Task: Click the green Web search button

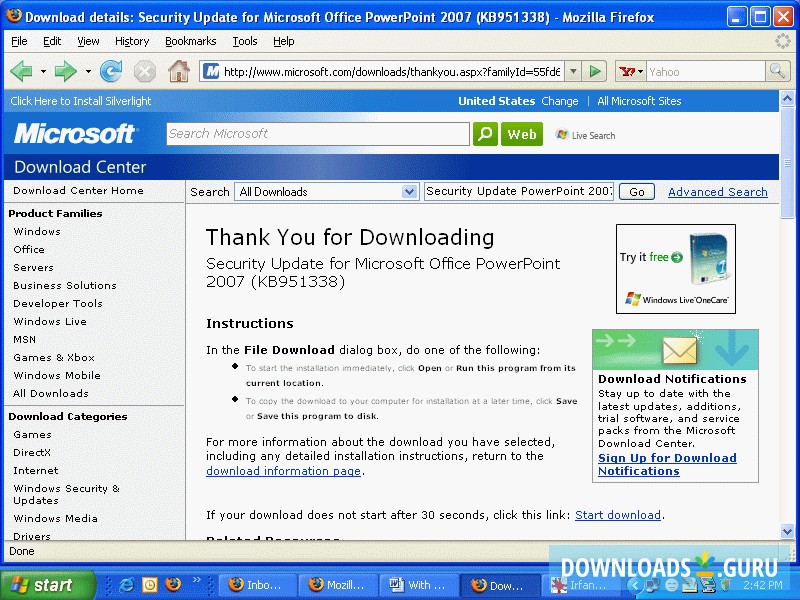Action: [x=522, y=134]
